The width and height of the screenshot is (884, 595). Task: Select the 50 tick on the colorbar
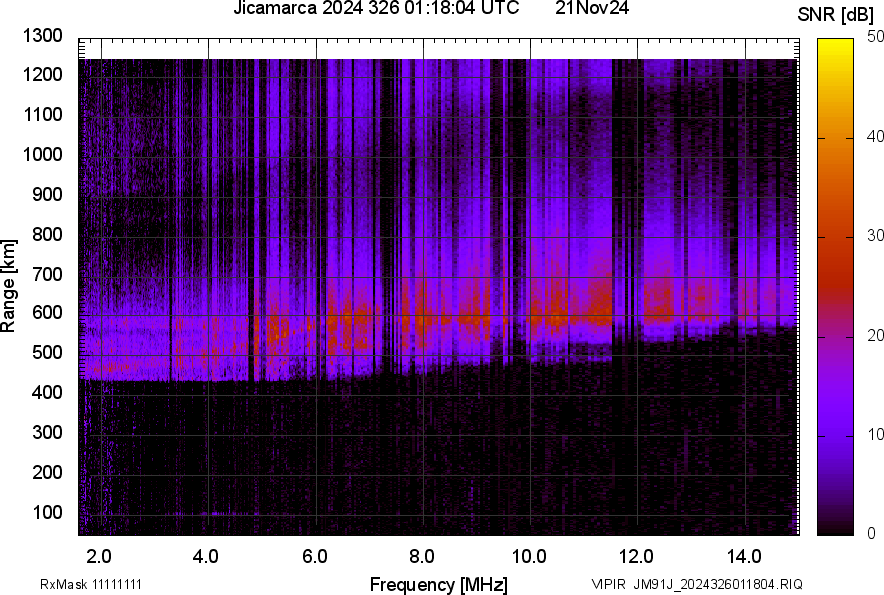(x=876, y=36)
